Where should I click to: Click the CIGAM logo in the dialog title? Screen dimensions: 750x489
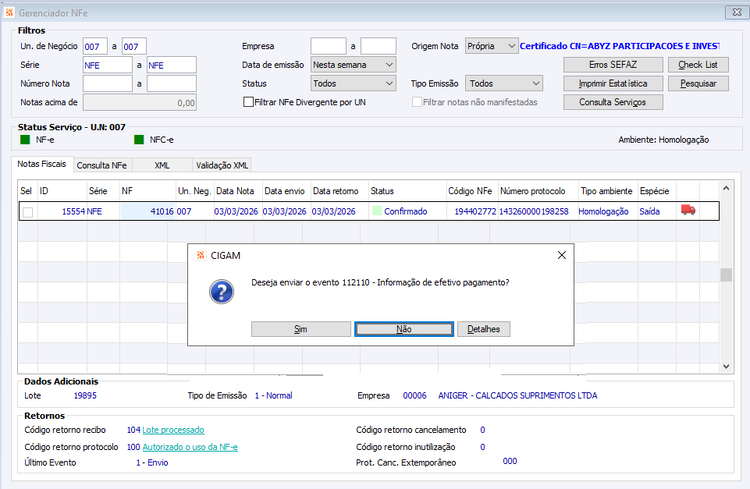tap(200, 256)
